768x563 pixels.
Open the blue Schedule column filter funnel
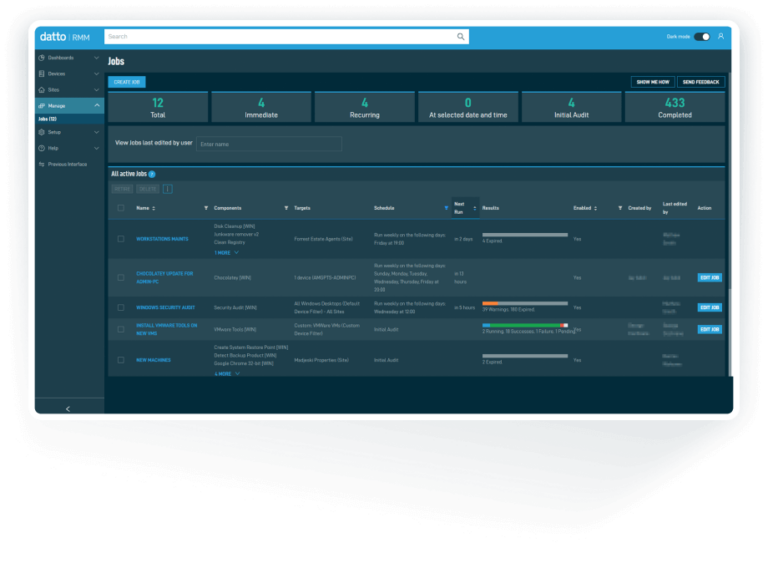(446, 208)
